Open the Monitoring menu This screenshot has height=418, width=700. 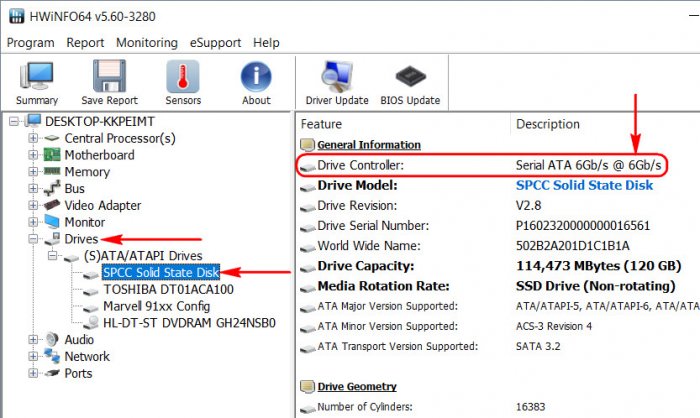pos(146,42)
